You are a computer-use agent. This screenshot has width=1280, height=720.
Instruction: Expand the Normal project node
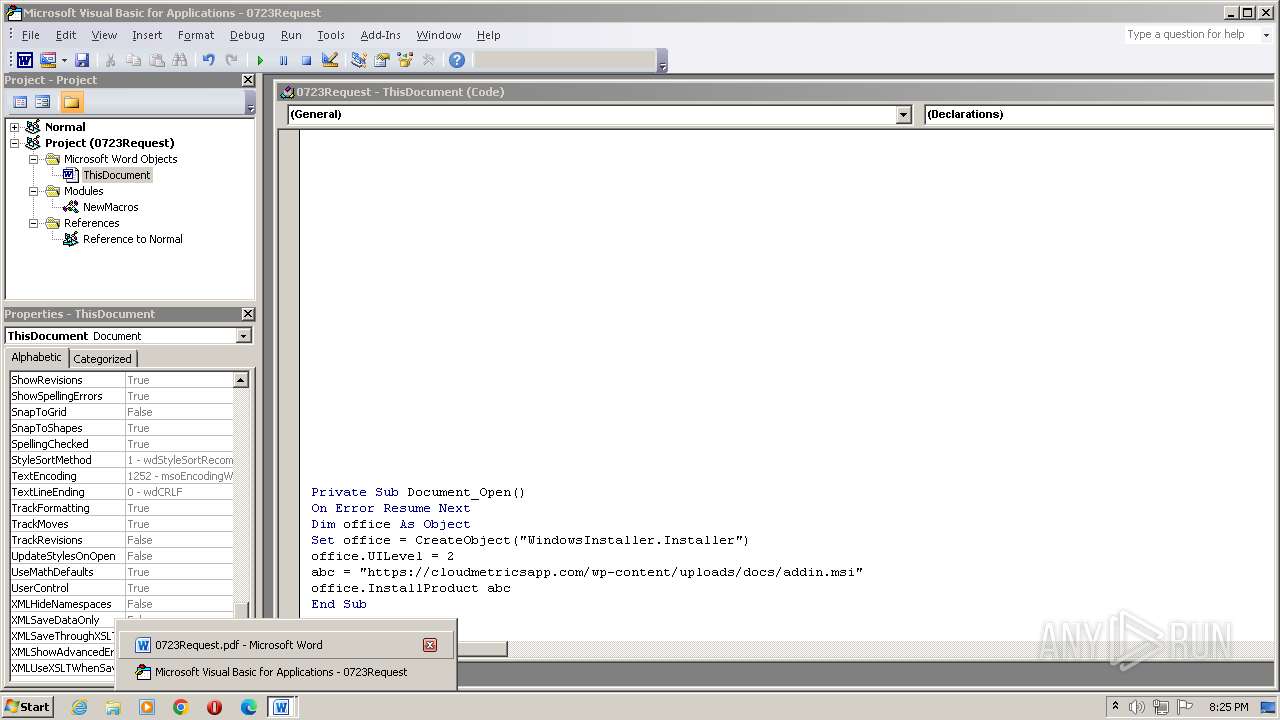tap(15, 127)
